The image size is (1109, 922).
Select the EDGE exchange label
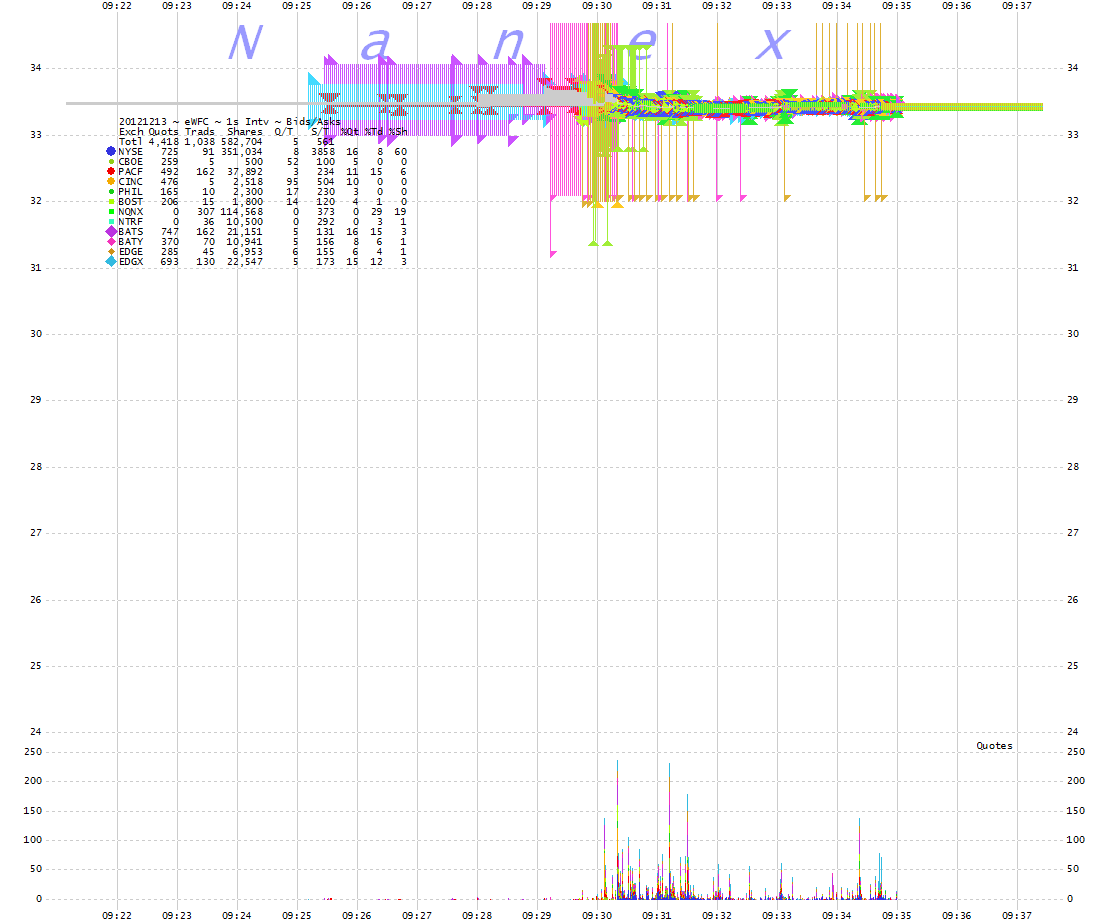[x=130, y=251]
